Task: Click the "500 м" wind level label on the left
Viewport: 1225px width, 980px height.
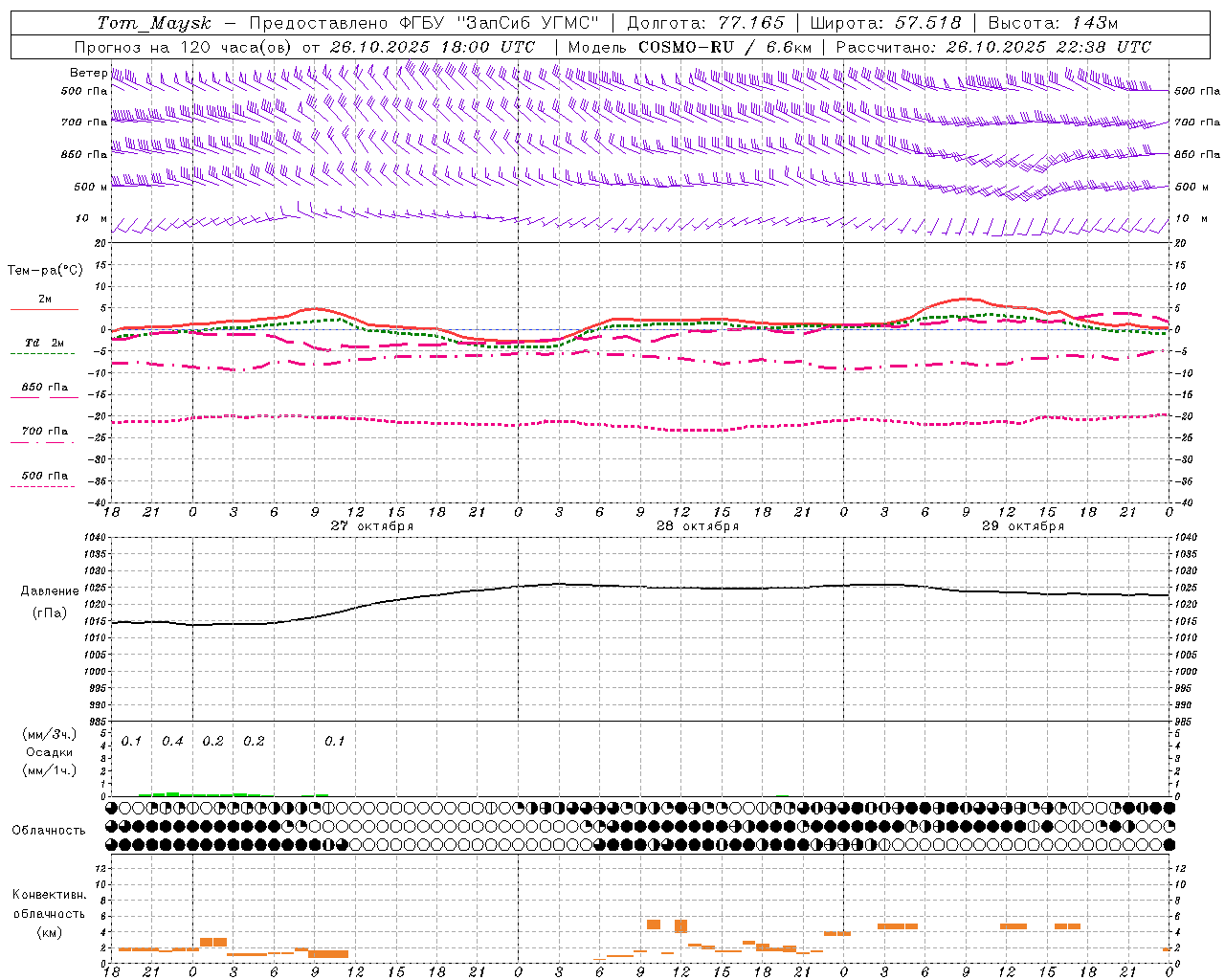Action: [x=92, y=188]
